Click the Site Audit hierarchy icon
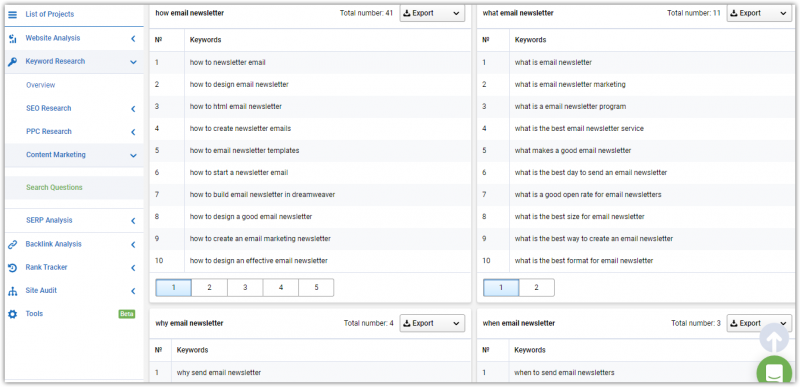Screen dimensions: 800x387 point(13,291)
